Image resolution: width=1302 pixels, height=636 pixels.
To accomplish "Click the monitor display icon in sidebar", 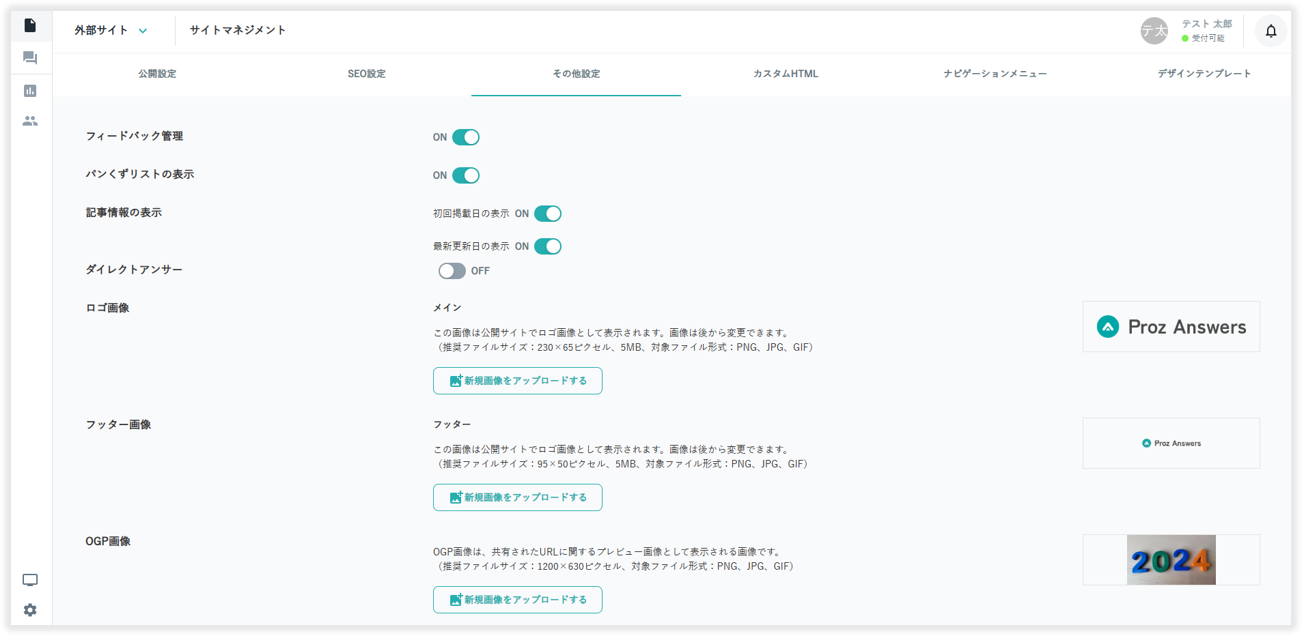I will click(30, 580).
